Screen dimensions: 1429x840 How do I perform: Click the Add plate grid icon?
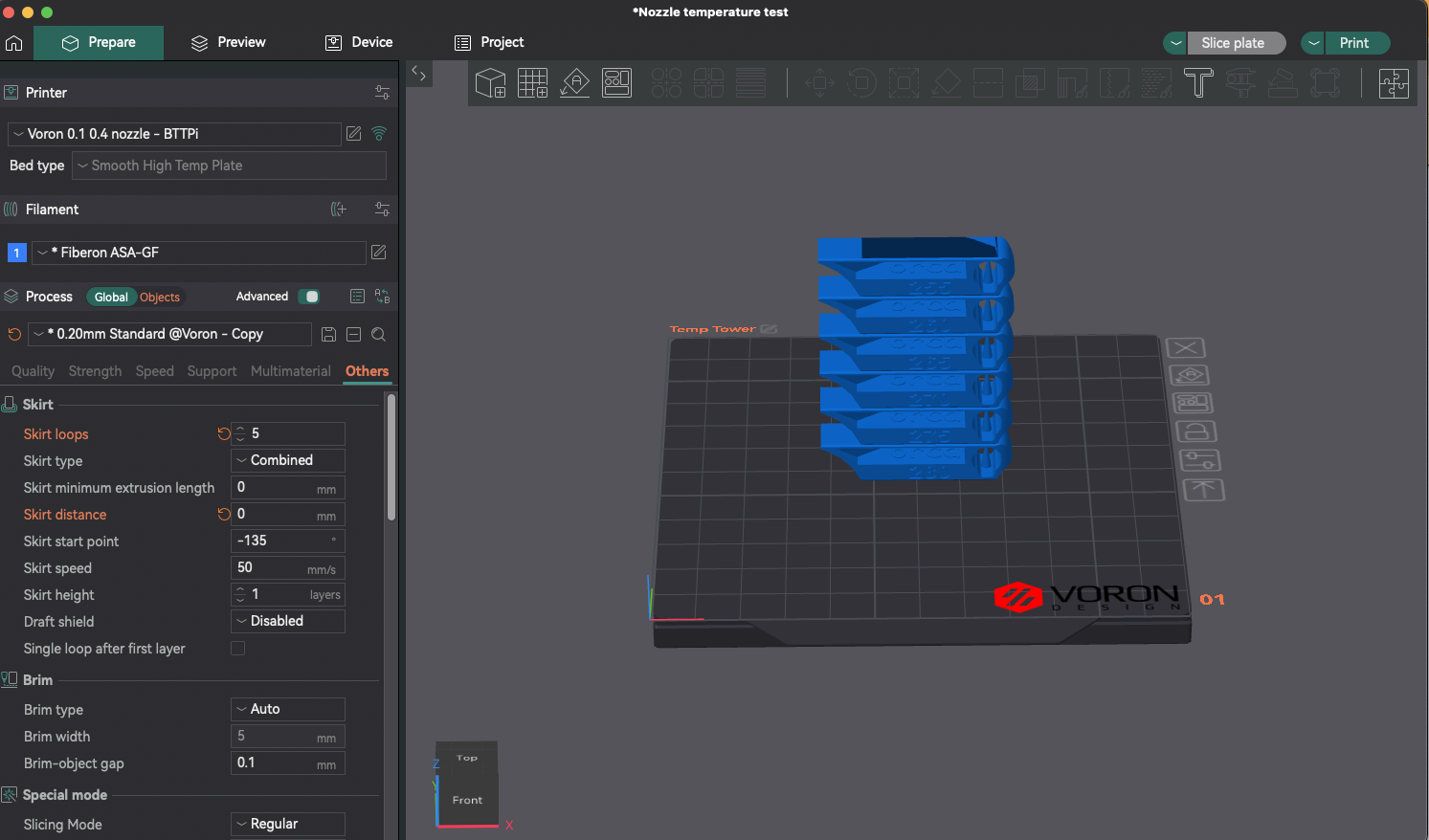coord(532,83)
